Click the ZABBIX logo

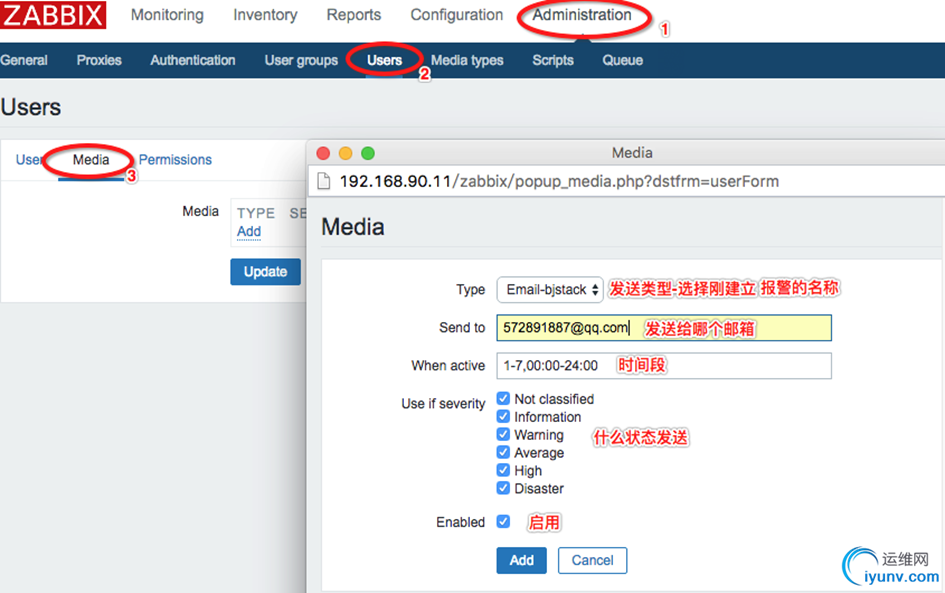point(53,15)
